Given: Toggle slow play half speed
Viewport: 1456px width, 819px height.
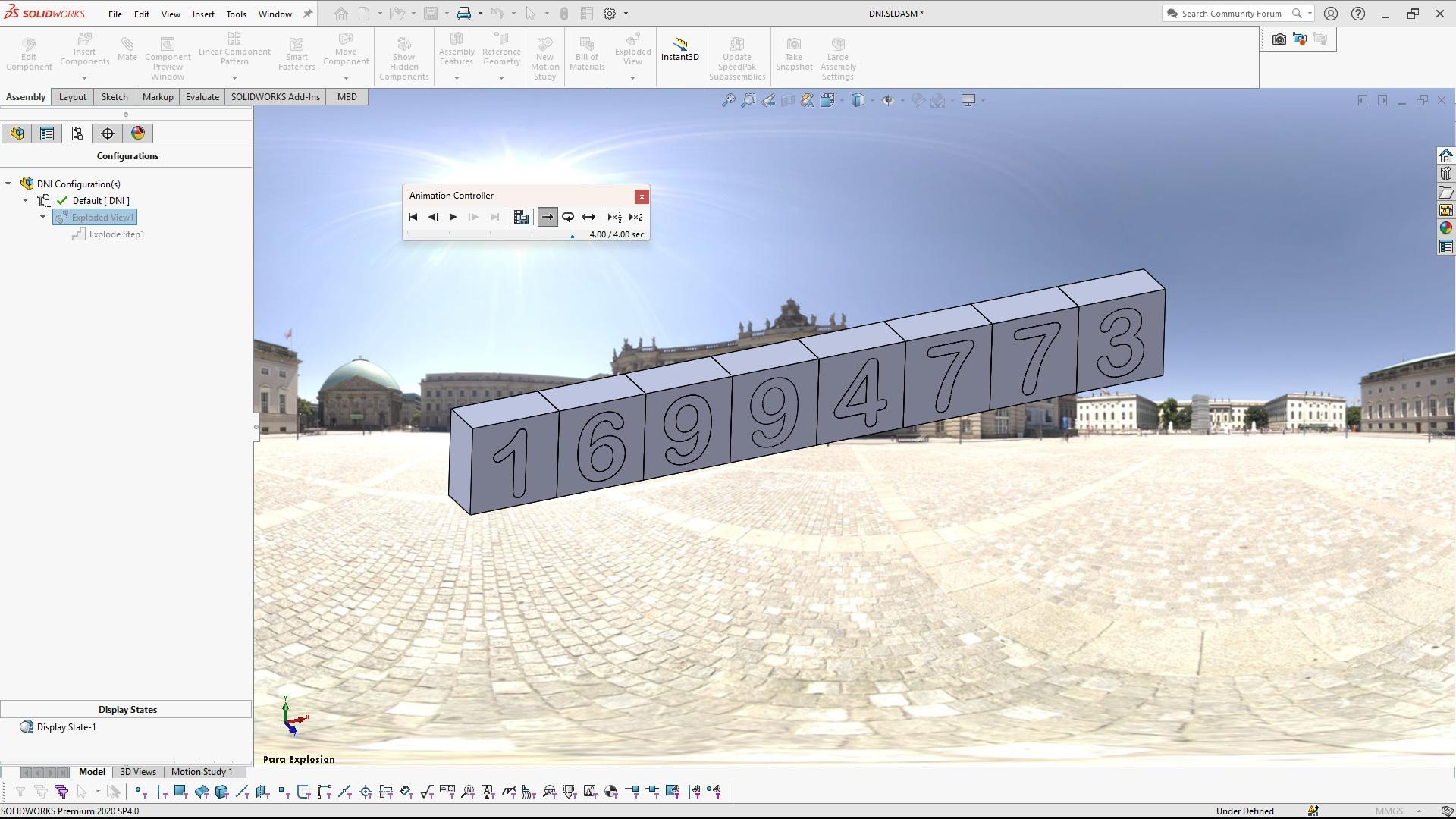Looking at the screenshot, I should point(614,218).
